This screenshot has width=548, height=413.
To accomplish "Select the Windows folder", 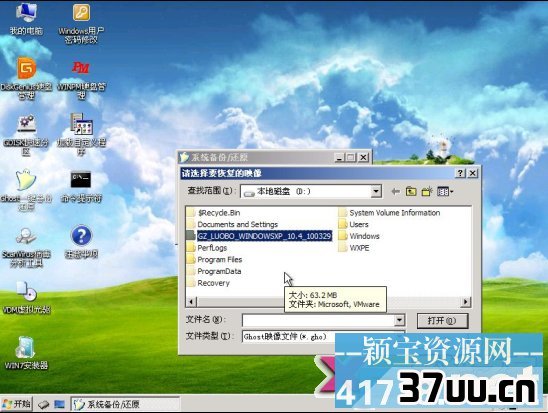I will 359,236.
